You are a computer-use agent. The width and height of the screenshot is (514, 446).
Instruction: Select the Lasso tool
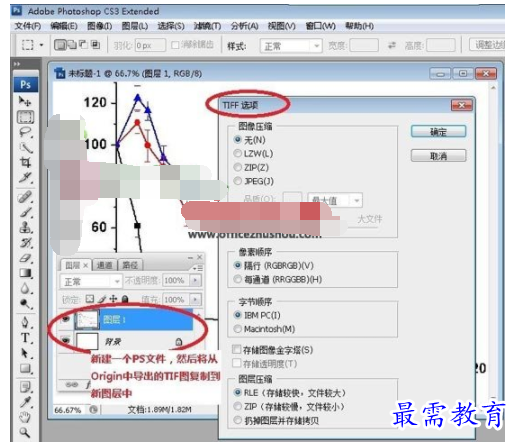pos(25,132)
